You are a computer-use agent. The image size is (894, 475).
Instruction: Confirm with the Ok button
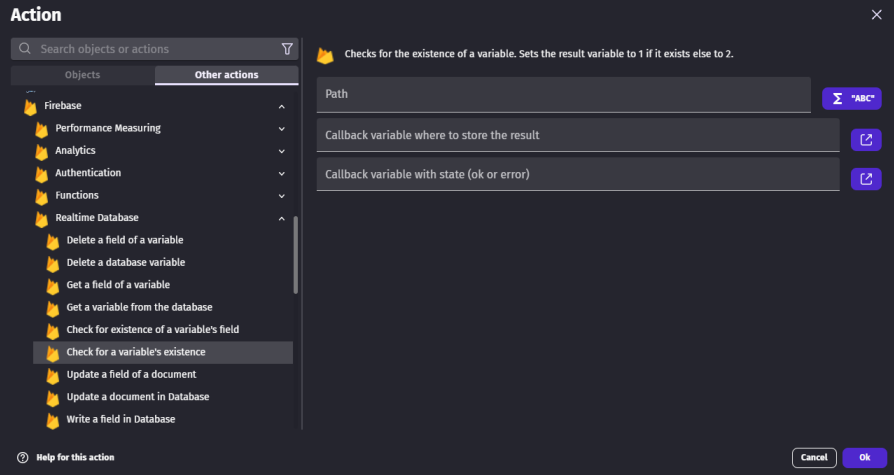click(864, 457)
